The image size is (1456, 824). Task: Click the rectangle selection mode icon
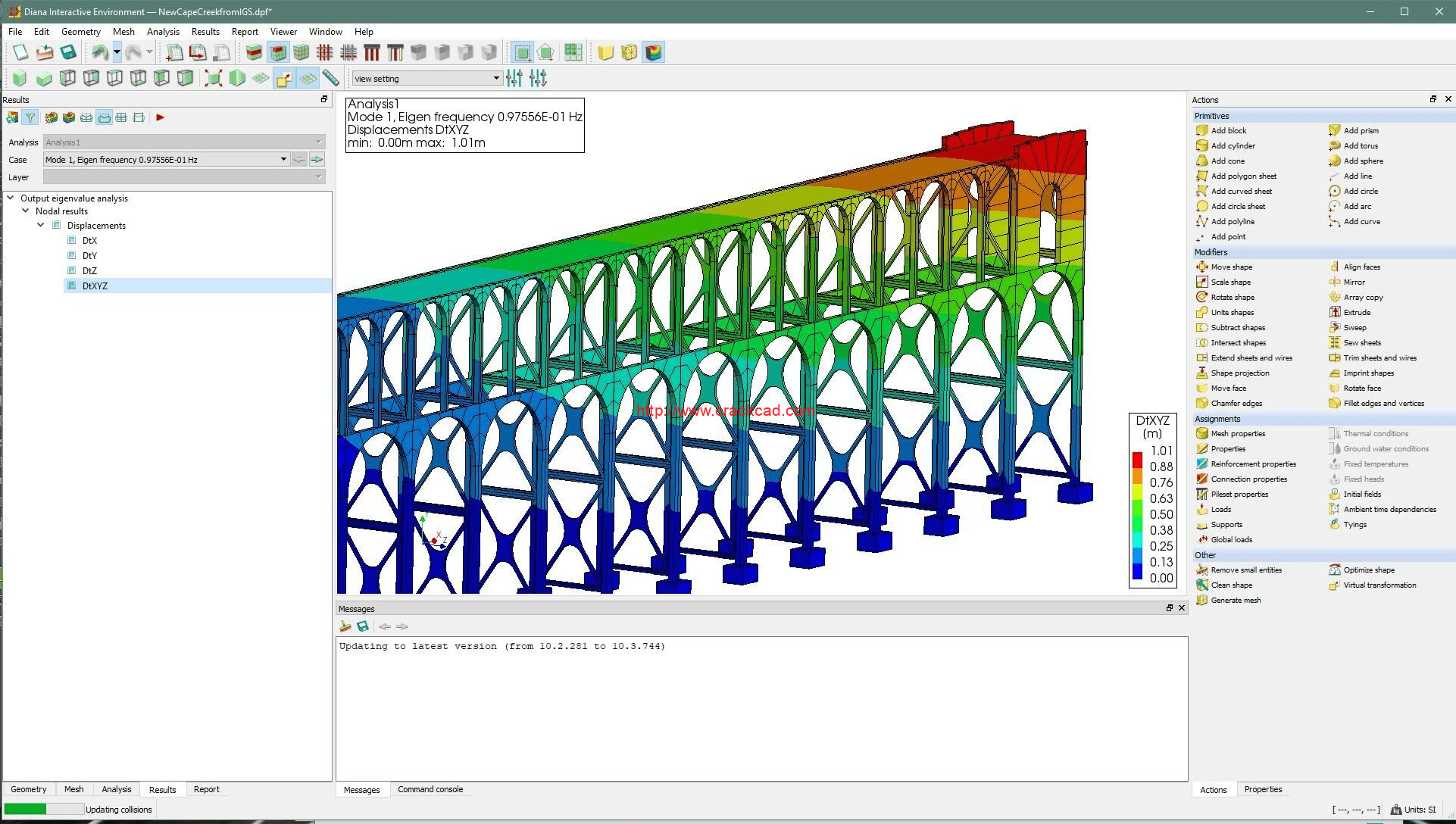click(x=522, y=52)
